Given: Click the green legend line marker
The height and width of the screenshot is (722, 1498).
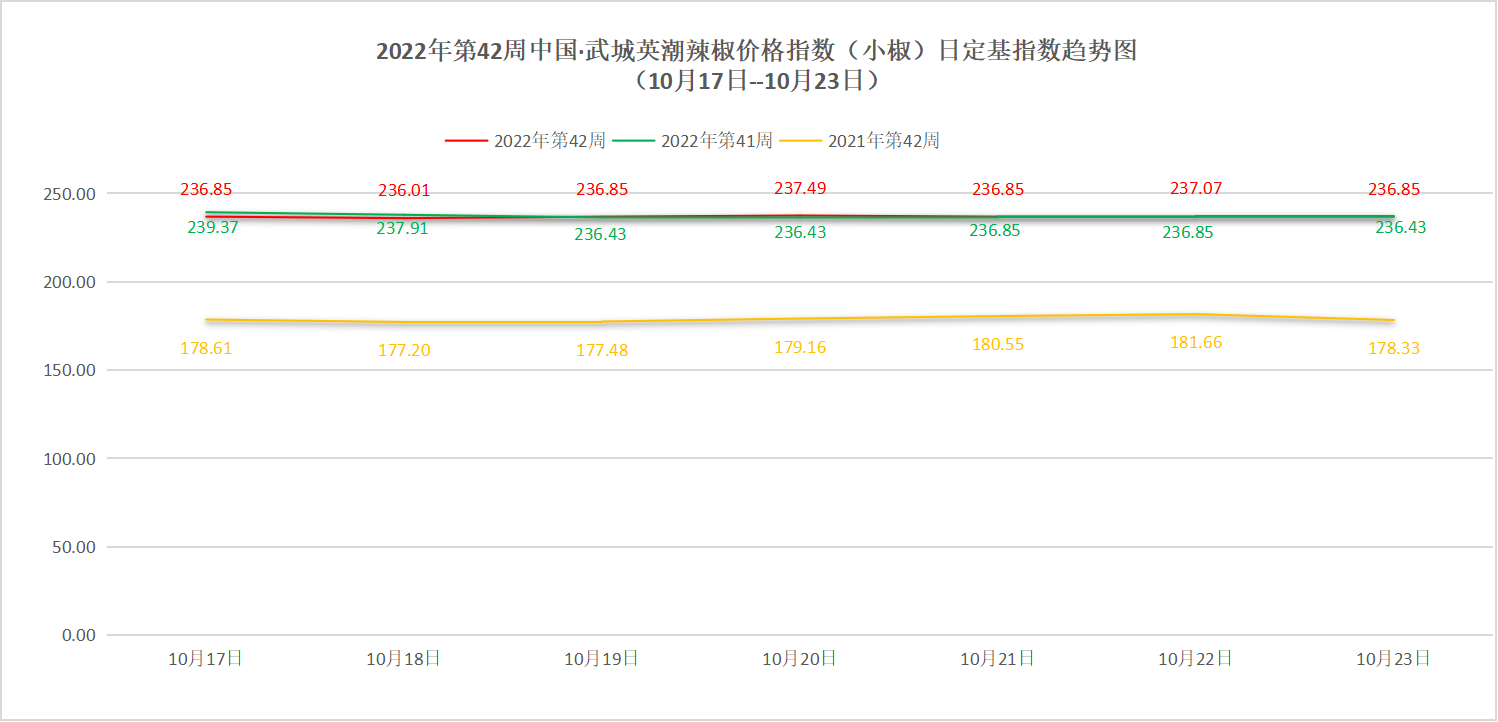Looking at the screenshot, I should click(x=633, y=141).
